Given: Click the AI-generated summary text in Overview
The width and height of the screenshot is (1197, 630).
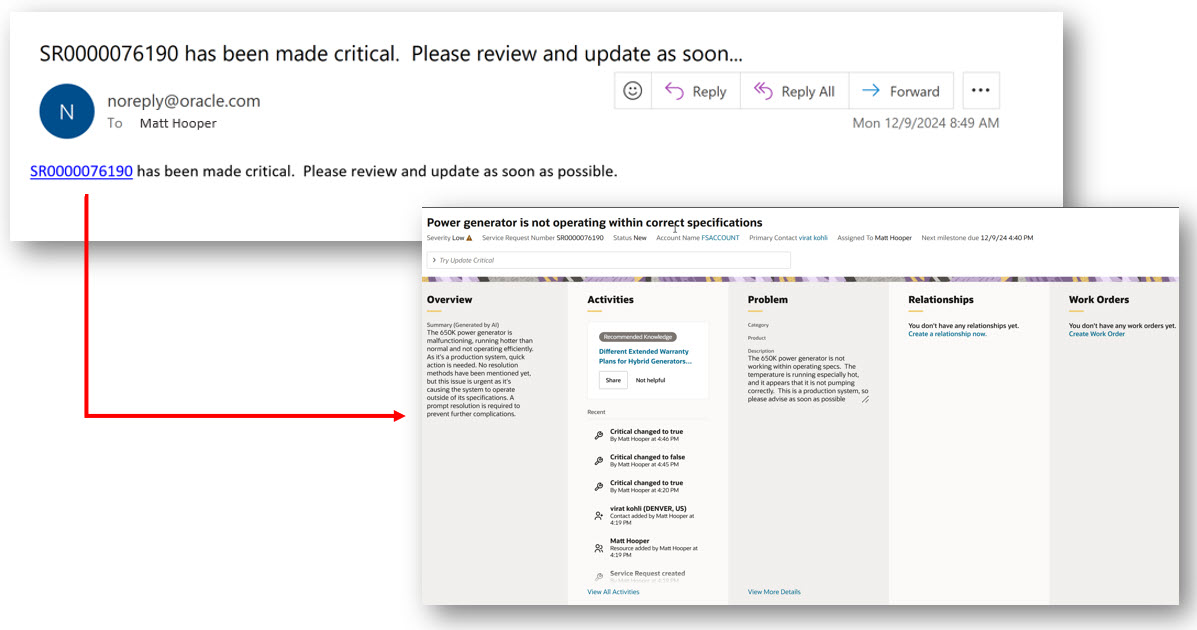Looking at the screenshot, I should 479,373.
